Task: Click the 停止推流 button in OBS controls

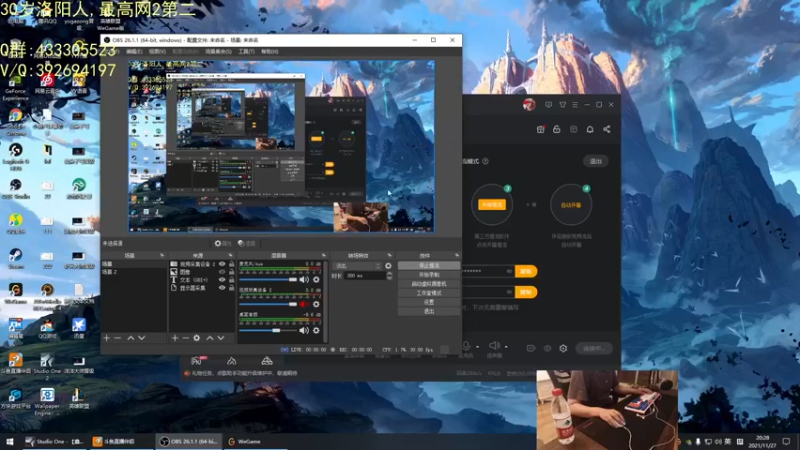Action: pyautogui.click(x=429, y=266)
